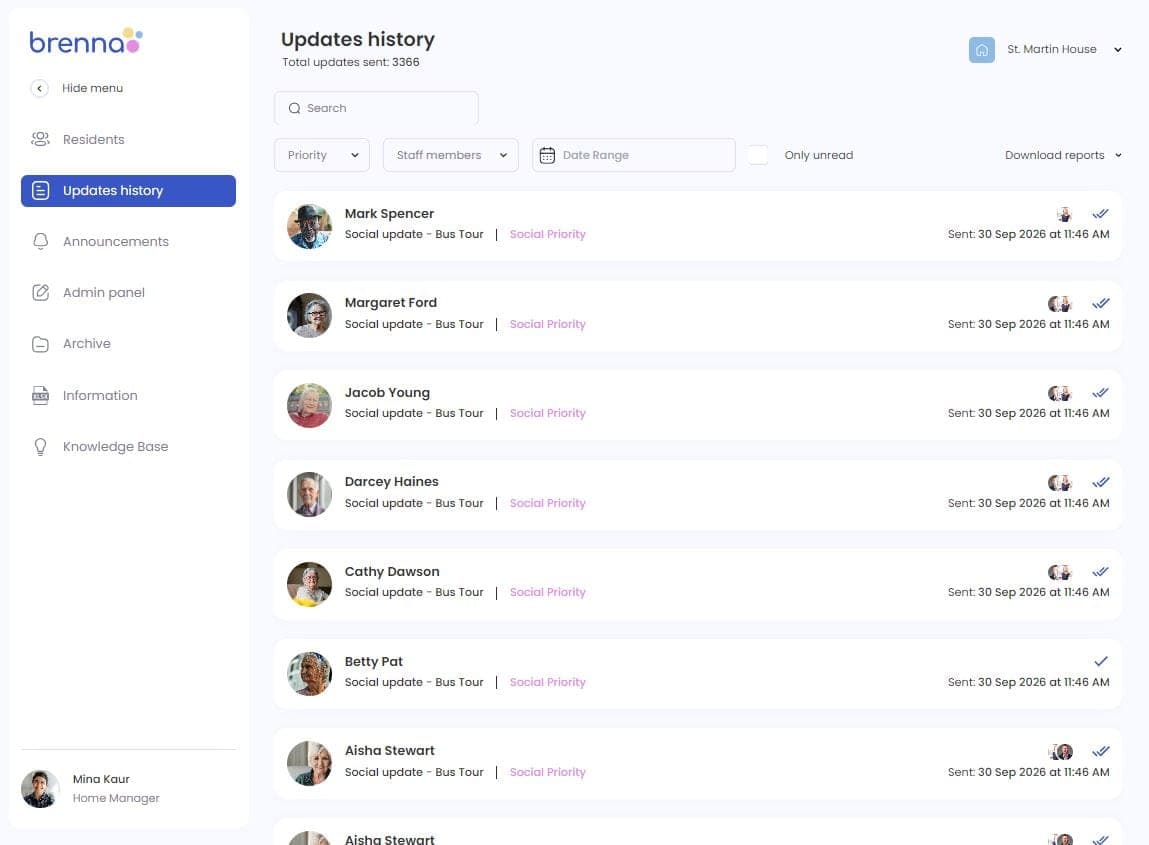Open Mark Spencer's name link

click(x=389, y=213)
